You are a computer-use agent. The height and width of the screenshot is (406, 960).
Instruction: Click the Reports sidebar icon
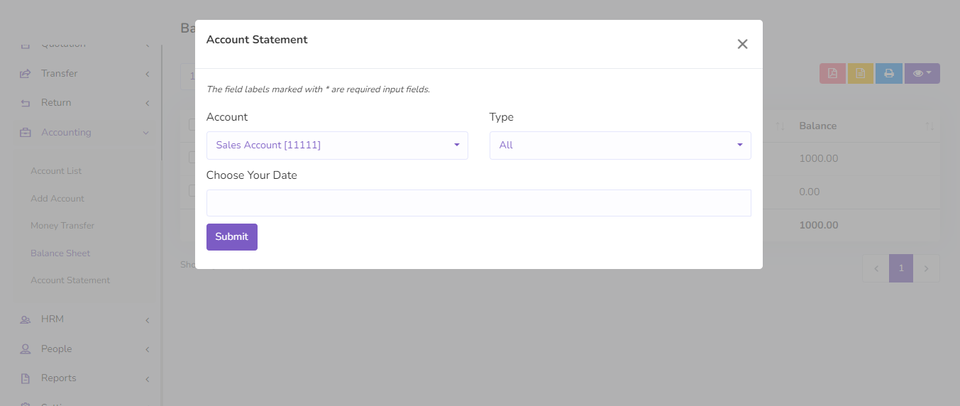(x=25, y=378)
